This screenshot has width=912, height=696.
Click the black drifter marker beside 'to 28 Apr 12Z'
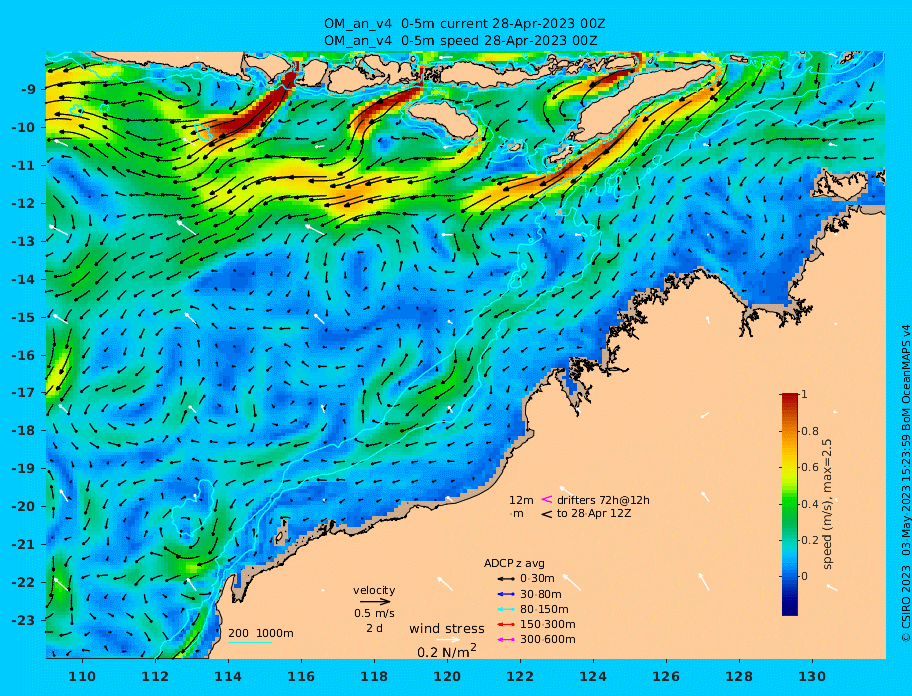(547, 514)
